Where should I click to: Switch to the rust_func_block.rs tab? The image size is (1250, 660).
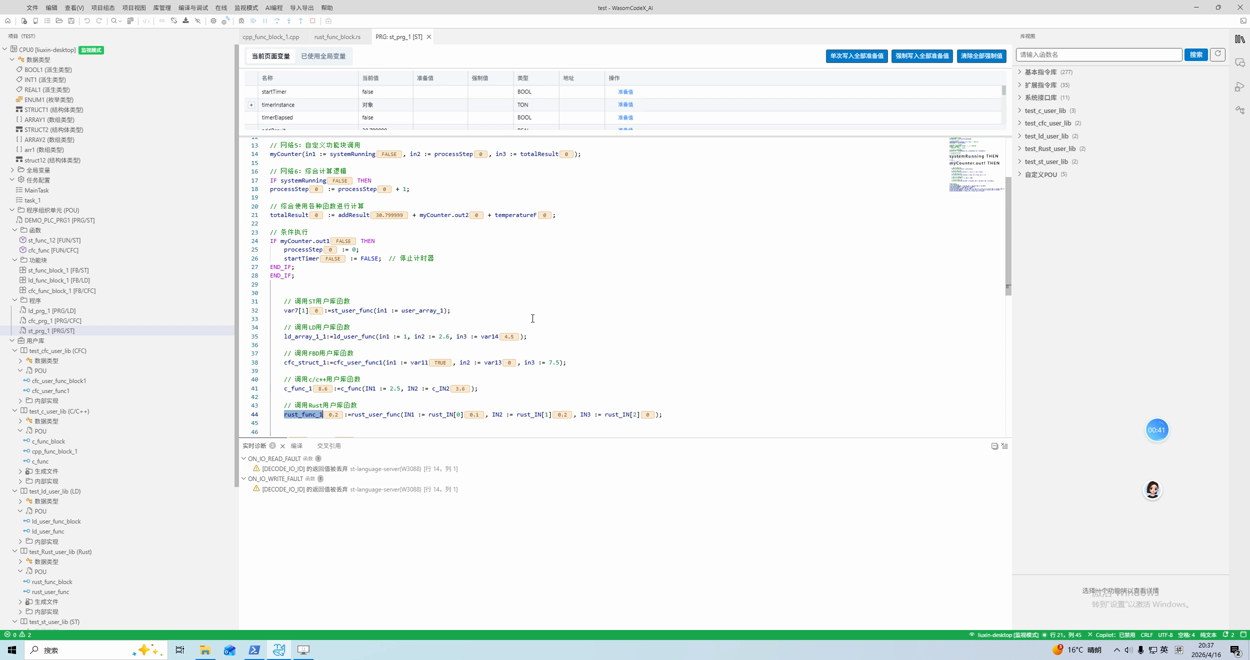tap(337, 37)
